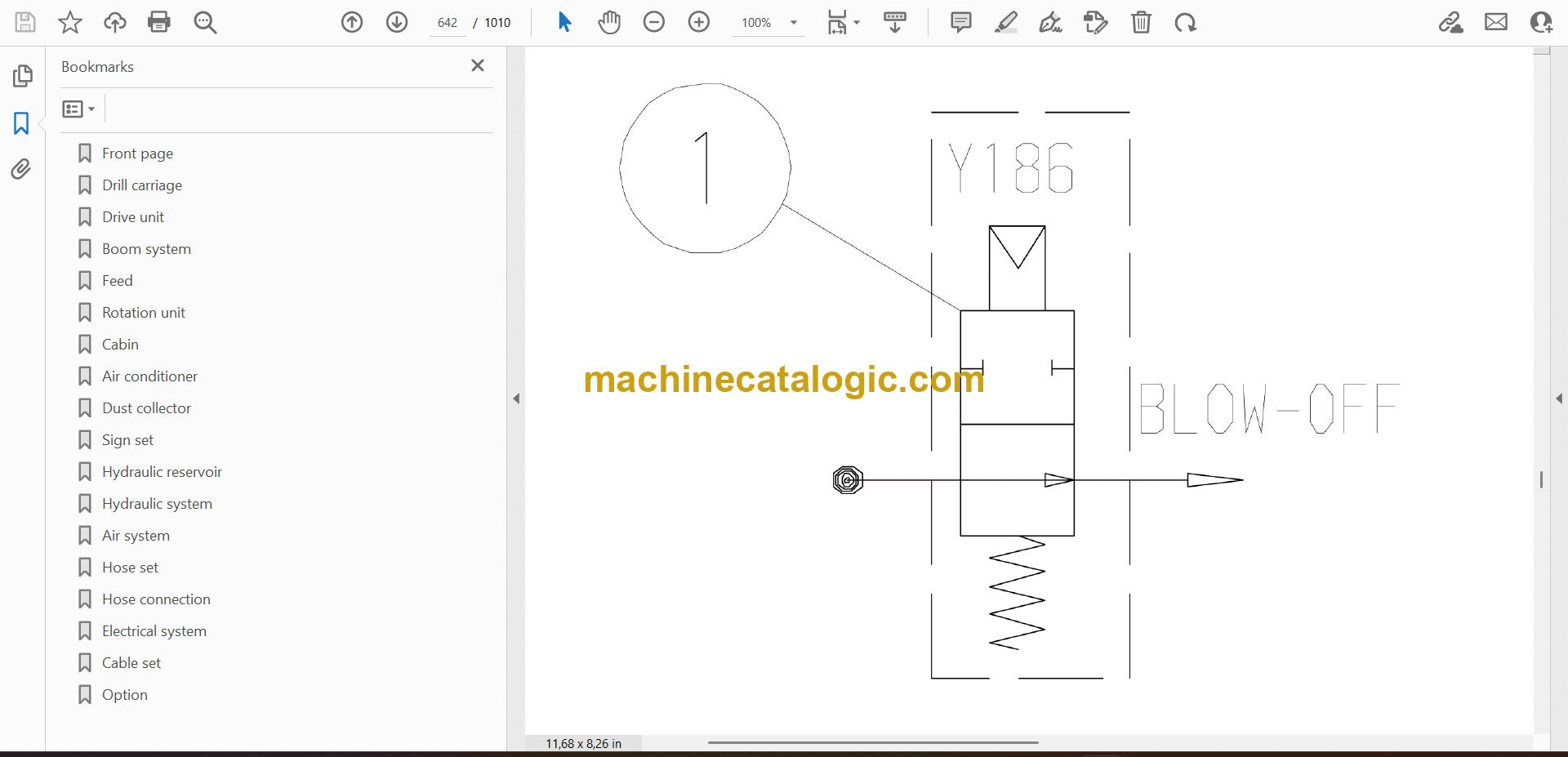Collapse the left navigation pane arrow

pos(516,399)
